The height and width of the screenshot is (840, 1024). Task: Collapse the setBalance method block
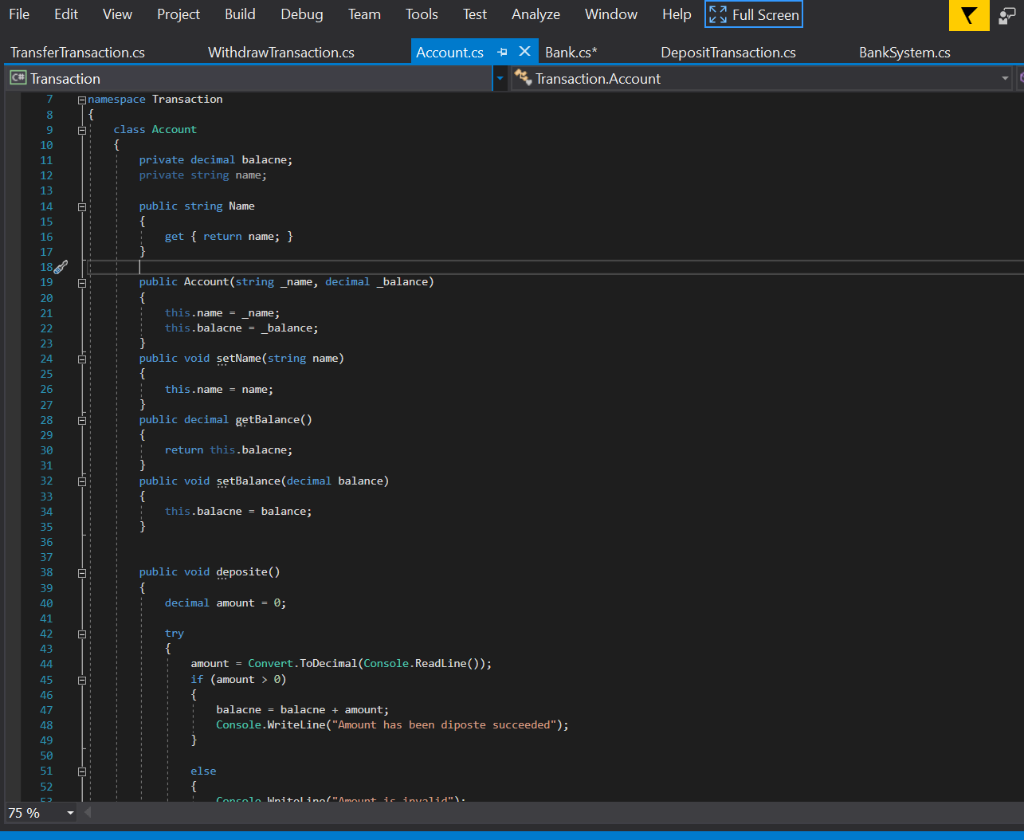click(x=82, y=481)
